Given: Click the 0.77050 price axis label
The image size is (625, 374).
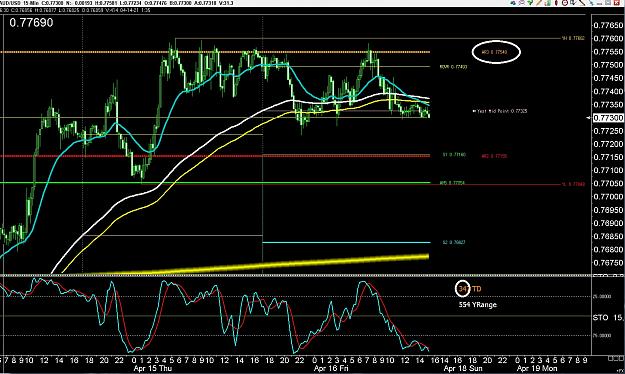Looking at the screenshot, I should tap(609, 183).
